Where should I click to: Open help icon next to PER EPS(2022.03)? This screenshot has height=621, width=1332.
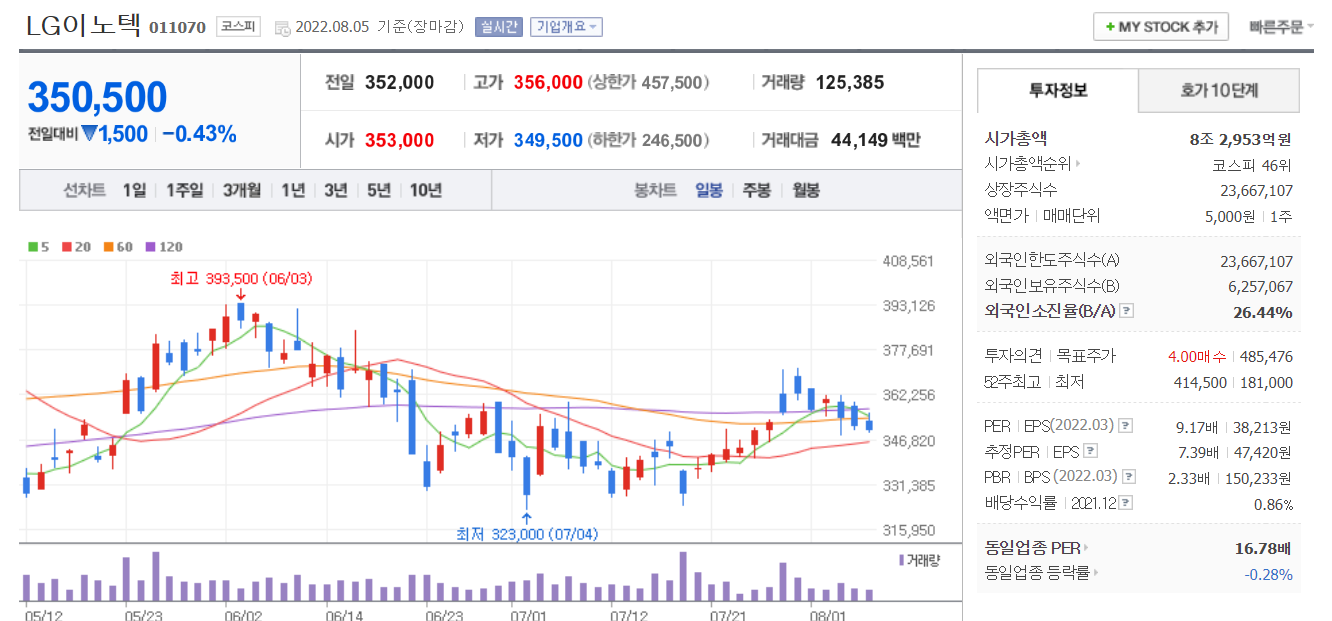pyautogui.click(x=1124, y=426)
